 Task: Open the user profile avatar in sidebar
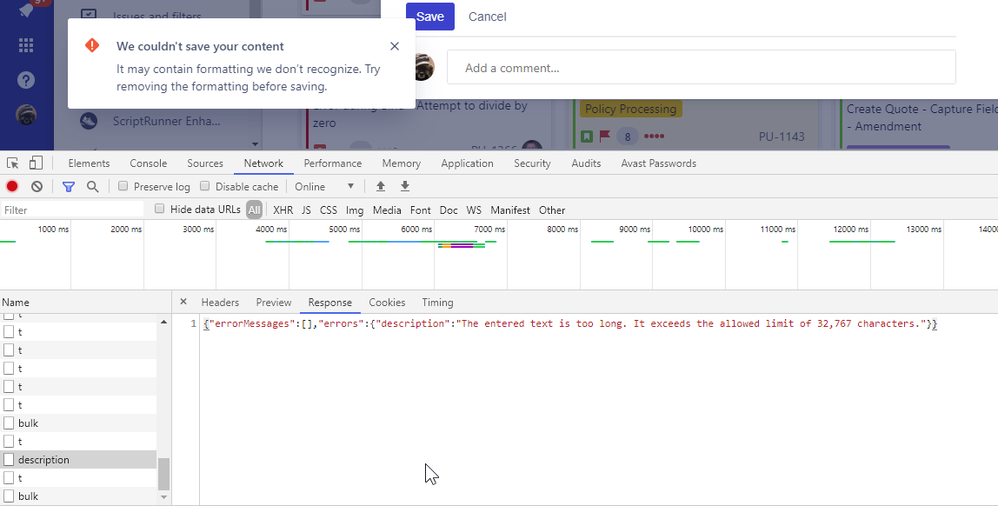tap(26, 115)
